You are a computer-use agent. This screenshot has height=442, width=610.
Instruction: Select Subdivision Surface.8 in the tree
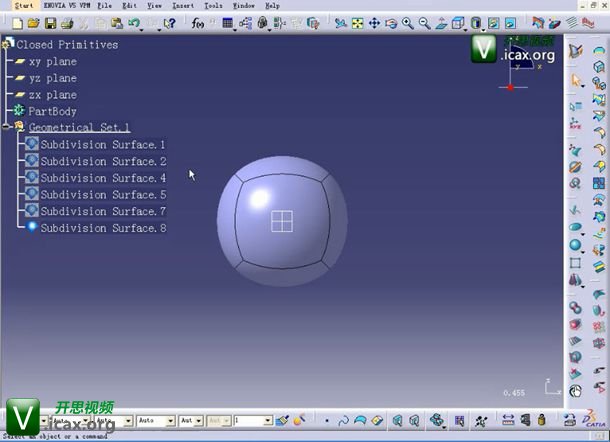coord(102,228)
